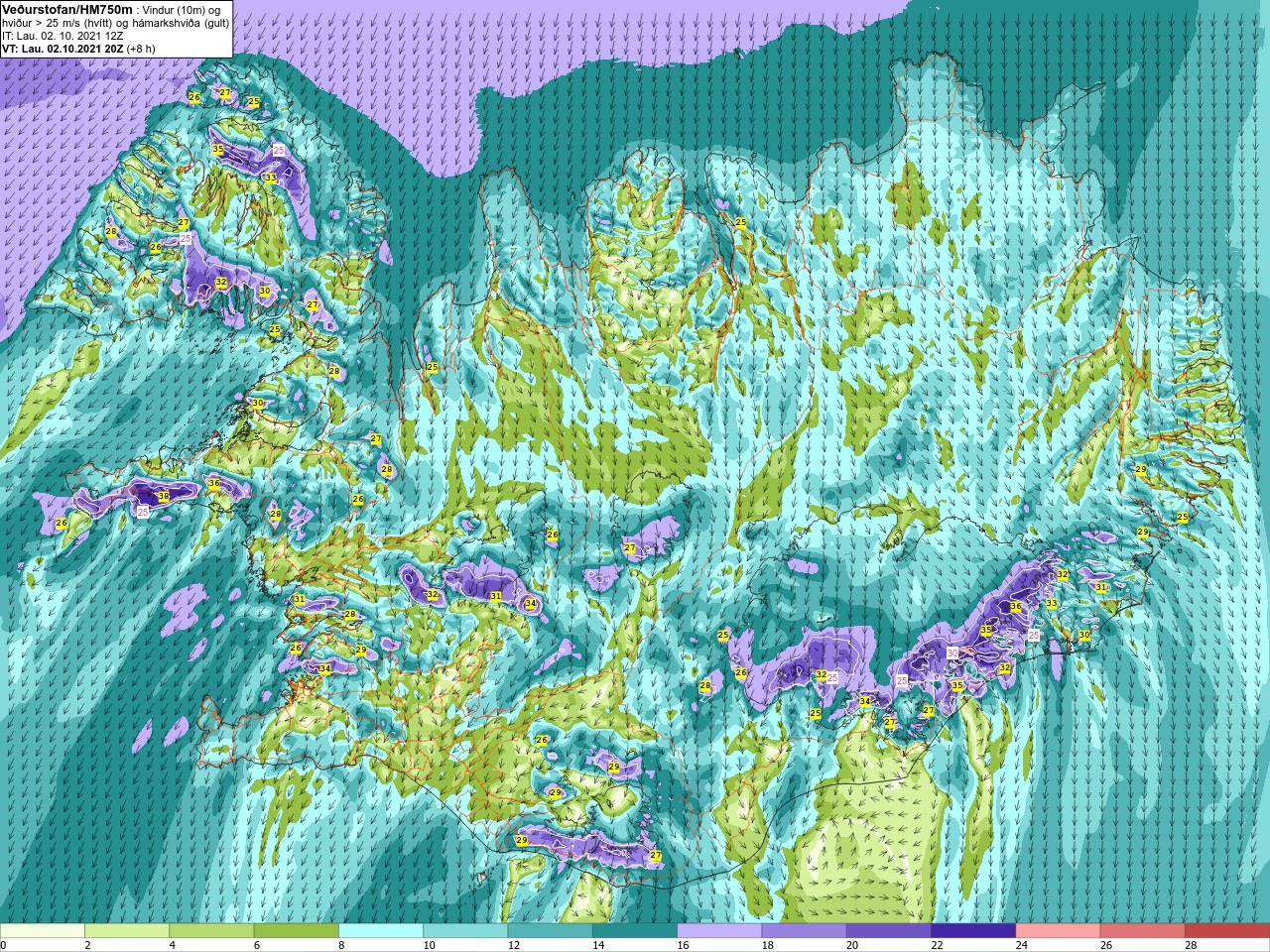Click the '4' label on the color scale
The height and width of the screenshot is (952, 1270).
click(172, 945)
